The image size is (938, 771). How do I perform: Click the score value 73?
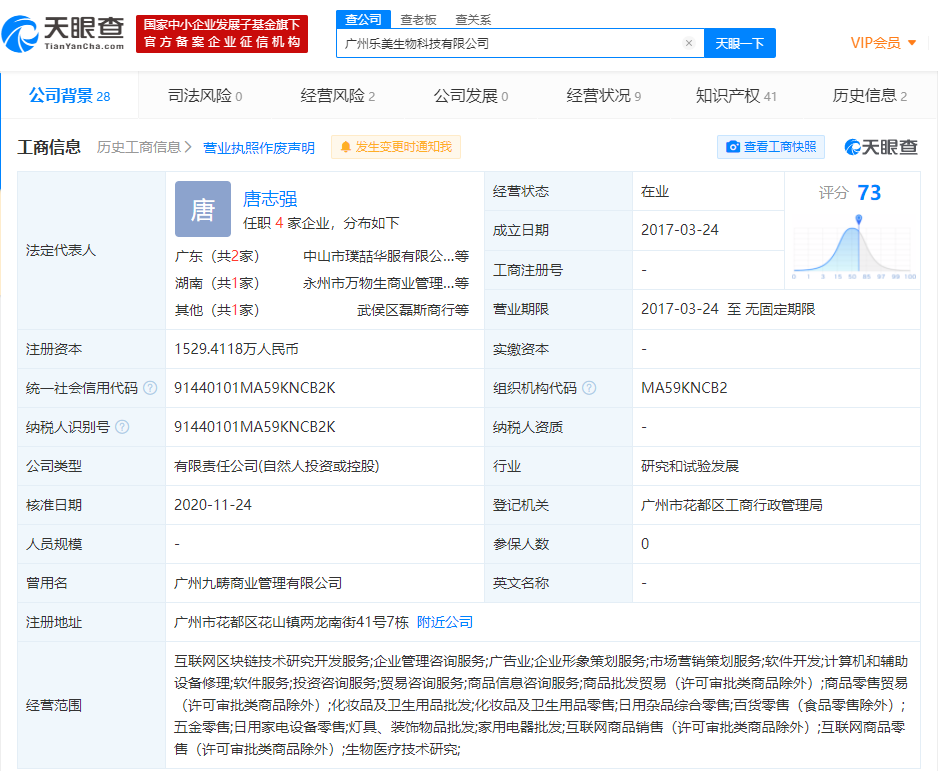[869, 193]
